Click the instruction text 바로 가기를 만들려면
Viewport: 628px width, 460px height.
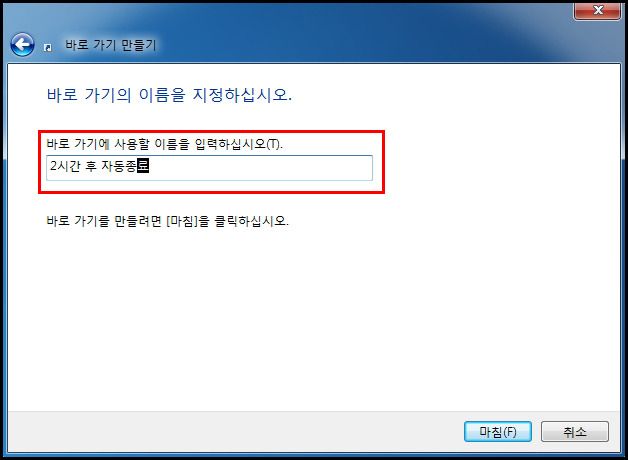click(x=104, y=221)
